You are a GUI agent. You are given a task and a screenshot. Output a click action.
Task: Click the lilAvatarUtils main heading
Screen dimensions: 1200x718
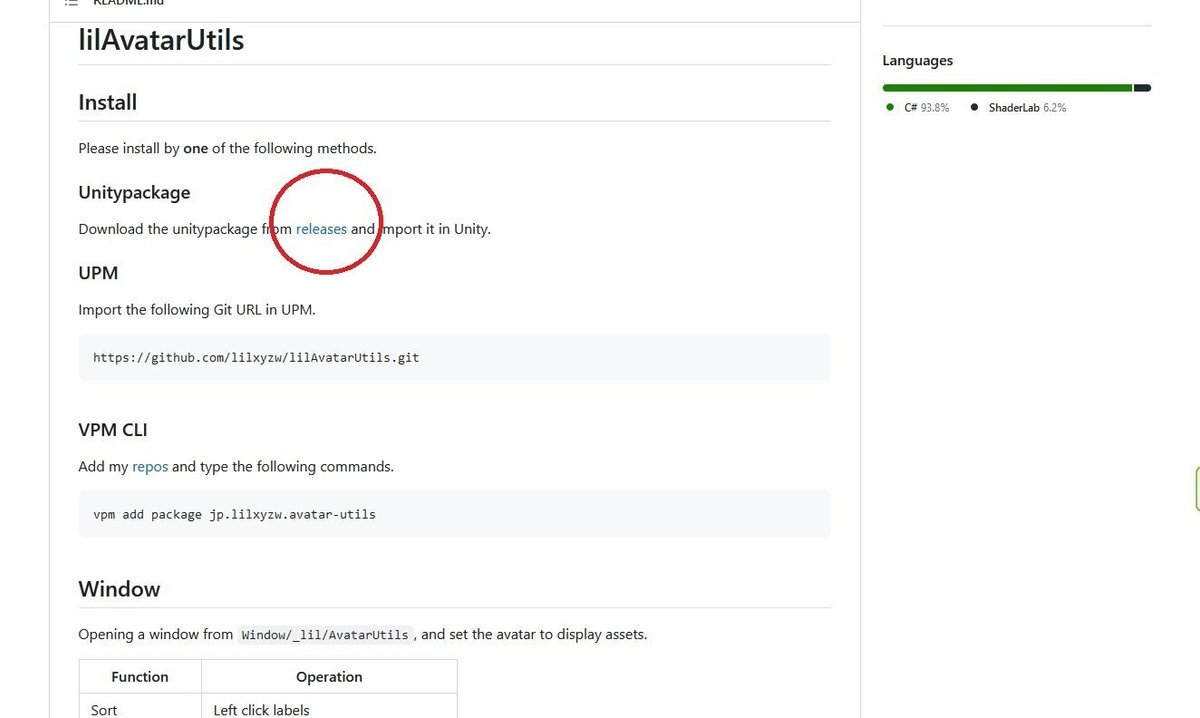pyautogui.click(x=161, y=40)
